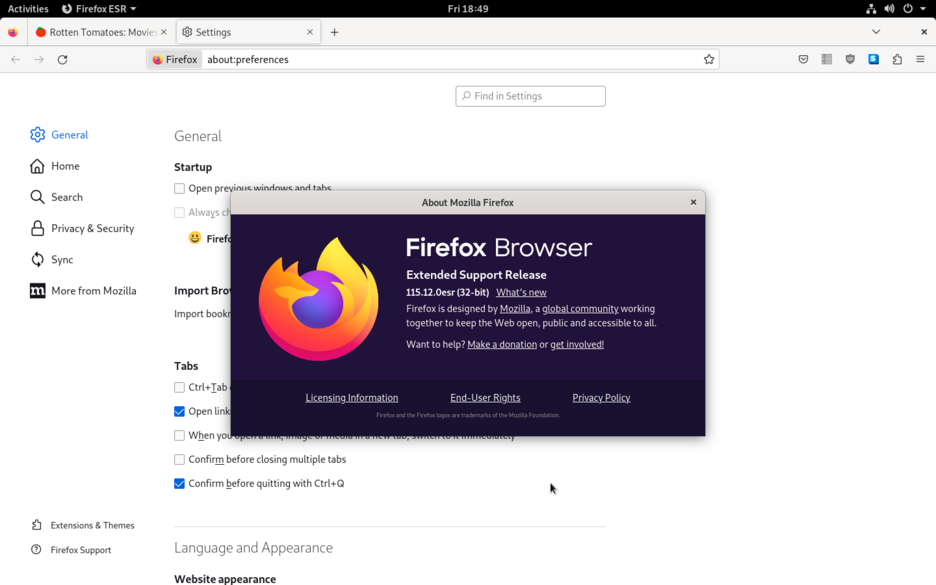The height and width of the screenshot is (585, 936).
Task: Open the system status menu arrow
Action: [923, 9]
